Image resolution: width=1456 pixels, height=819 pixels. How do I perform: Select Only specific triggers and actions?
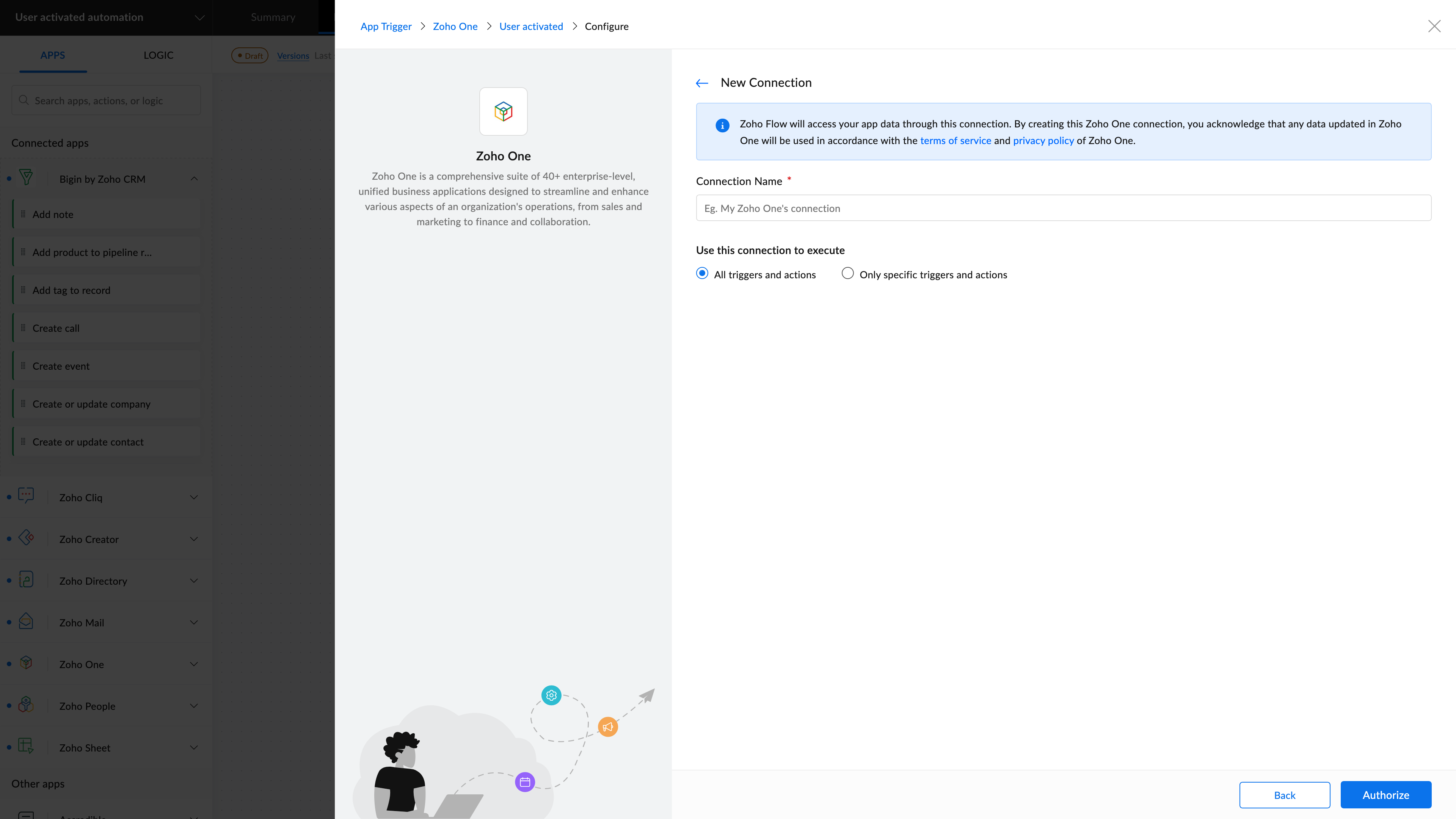[847, 273]
